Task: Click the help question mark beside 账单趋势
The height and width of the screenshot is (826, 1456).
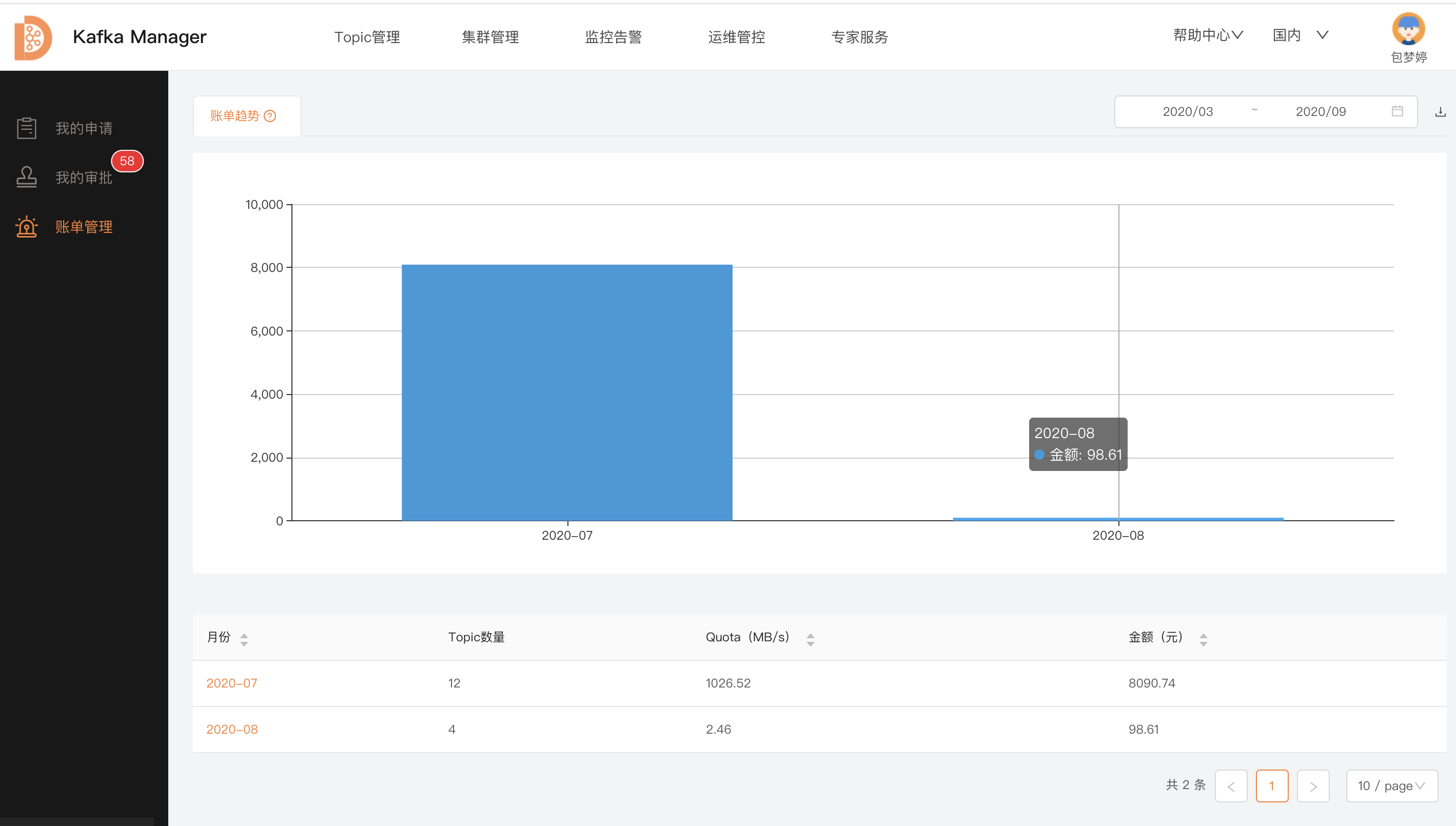Action: [270, 116]
